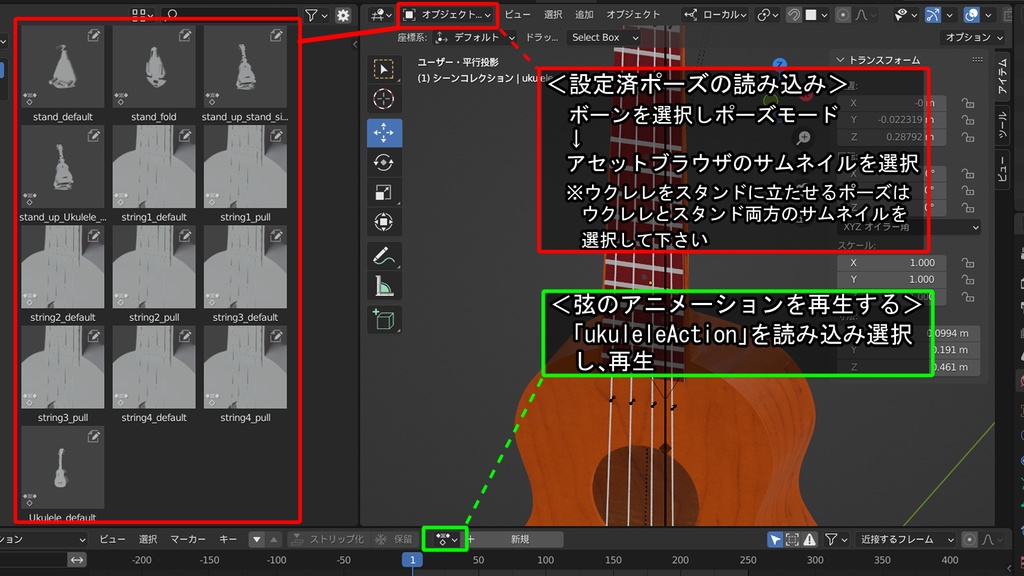Screen dimensions: 1024x576
Task: Toggle proportional editing in the header
Action: [x=843, y=15]
